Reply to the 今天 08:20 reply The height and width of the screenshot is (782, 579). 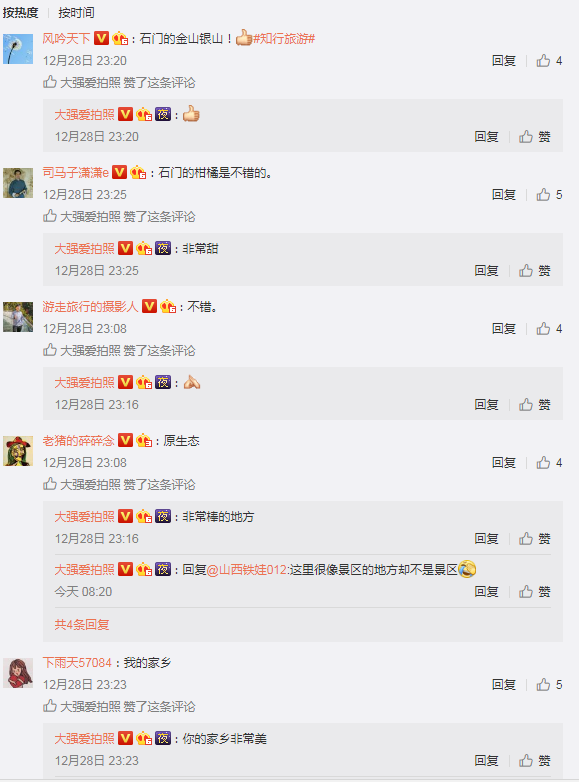[x=486, y=592]
